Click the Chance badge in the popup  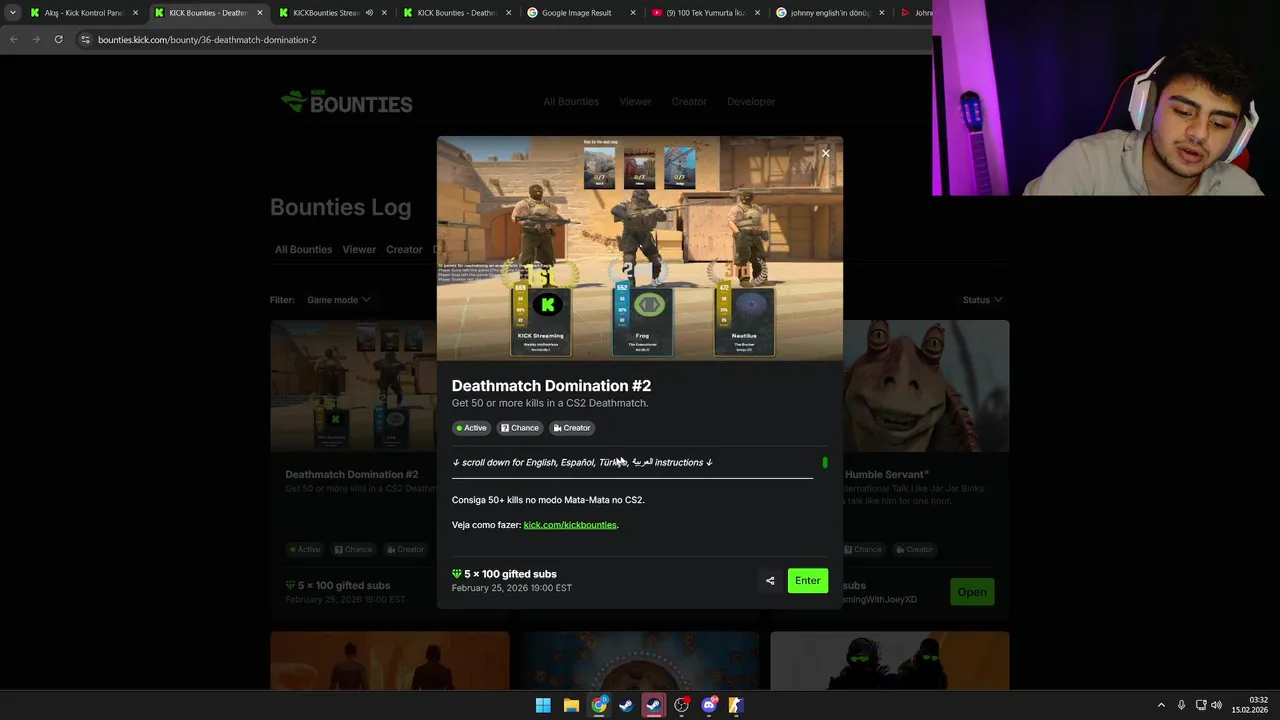520,428
